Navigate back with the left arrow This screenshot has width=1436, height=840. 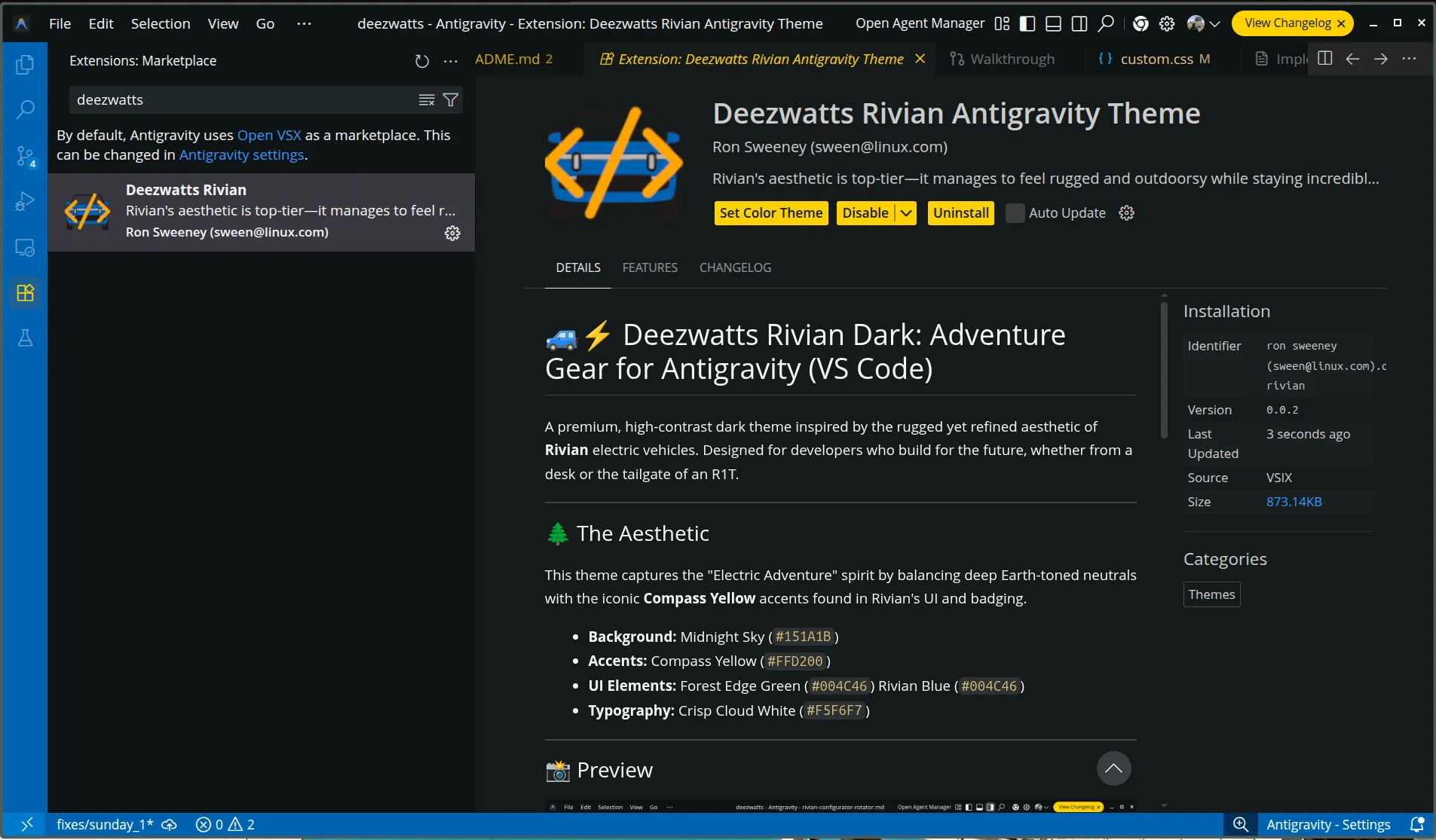click(1353, 59)
